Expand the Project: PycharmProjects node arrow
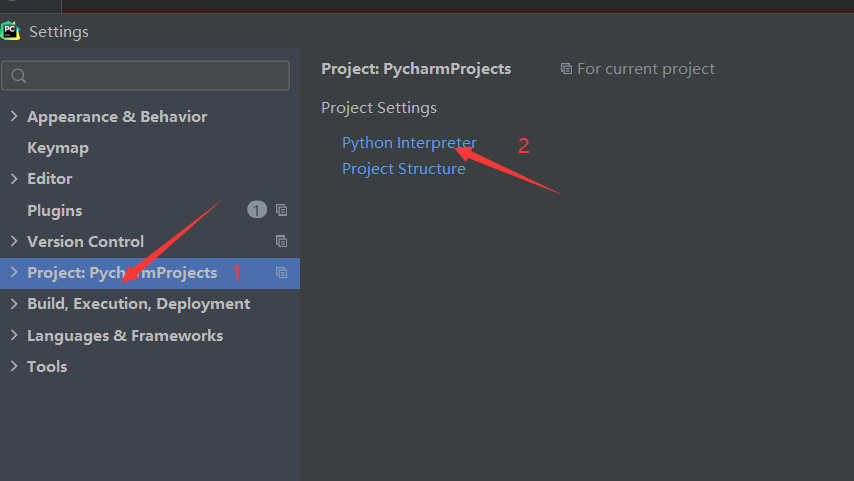This screenshot has height=481, width=854. [14, 272]
